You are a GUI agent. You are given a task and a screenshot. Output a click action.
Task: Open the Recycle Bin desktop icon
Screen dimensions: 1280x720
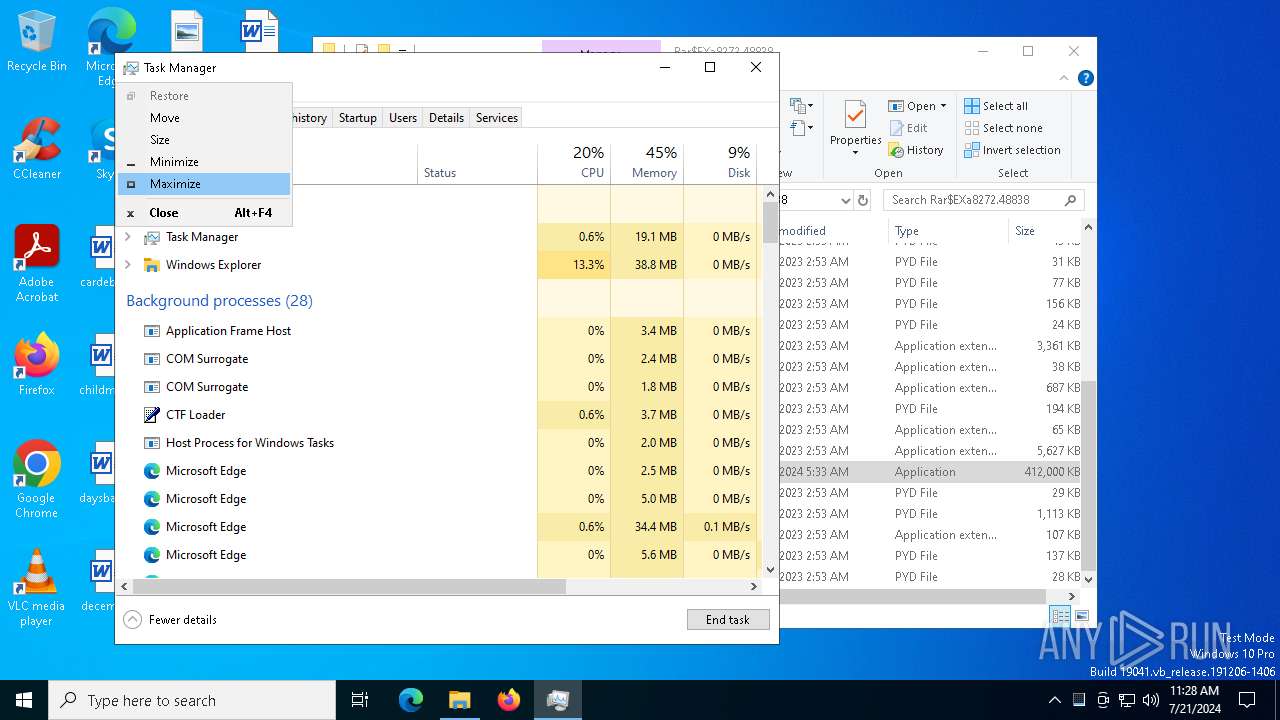37,42
